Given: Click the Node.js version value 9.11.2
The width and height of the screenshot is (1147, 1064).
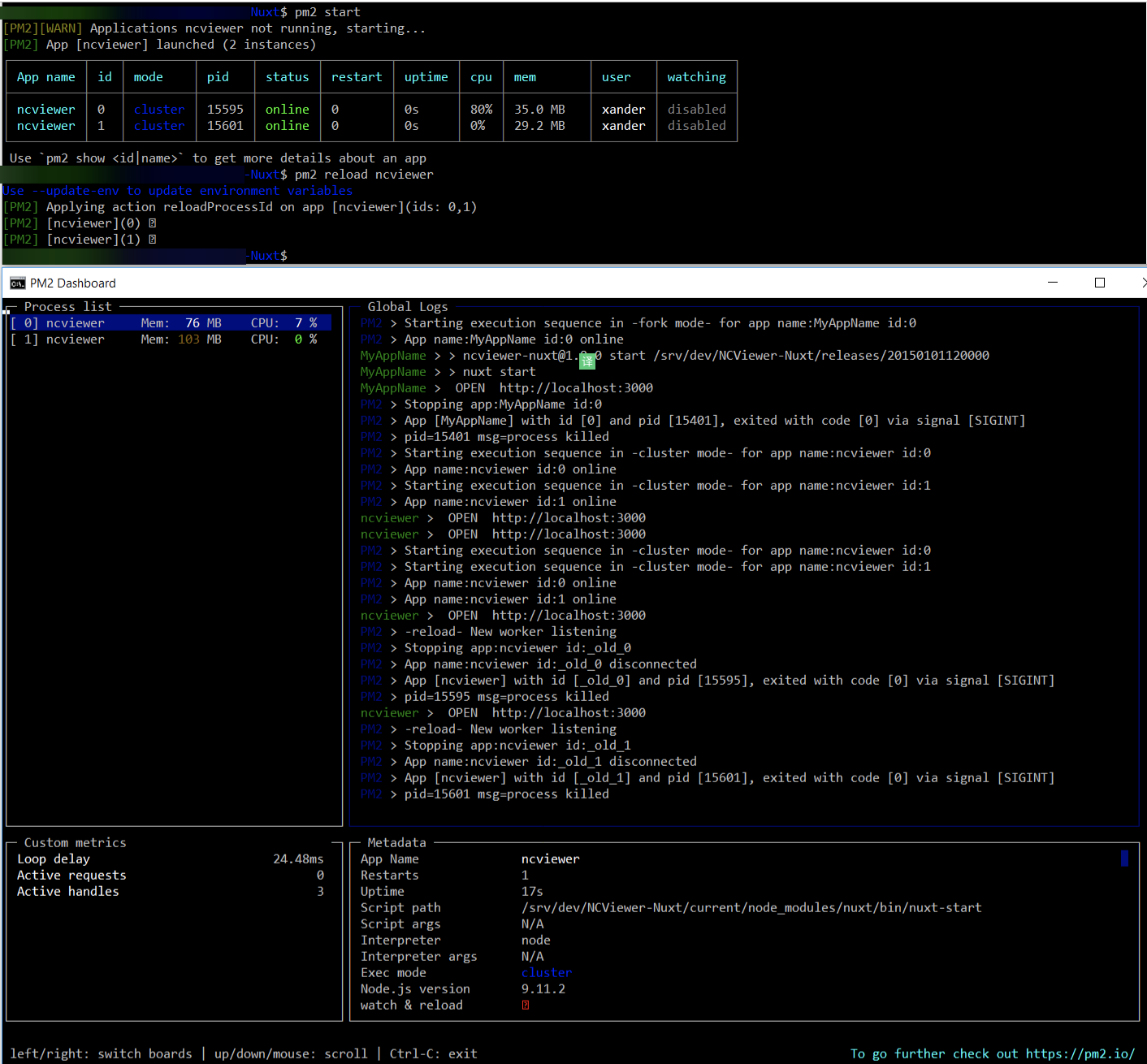Looking at the screenshot, I should pos(543,989).
